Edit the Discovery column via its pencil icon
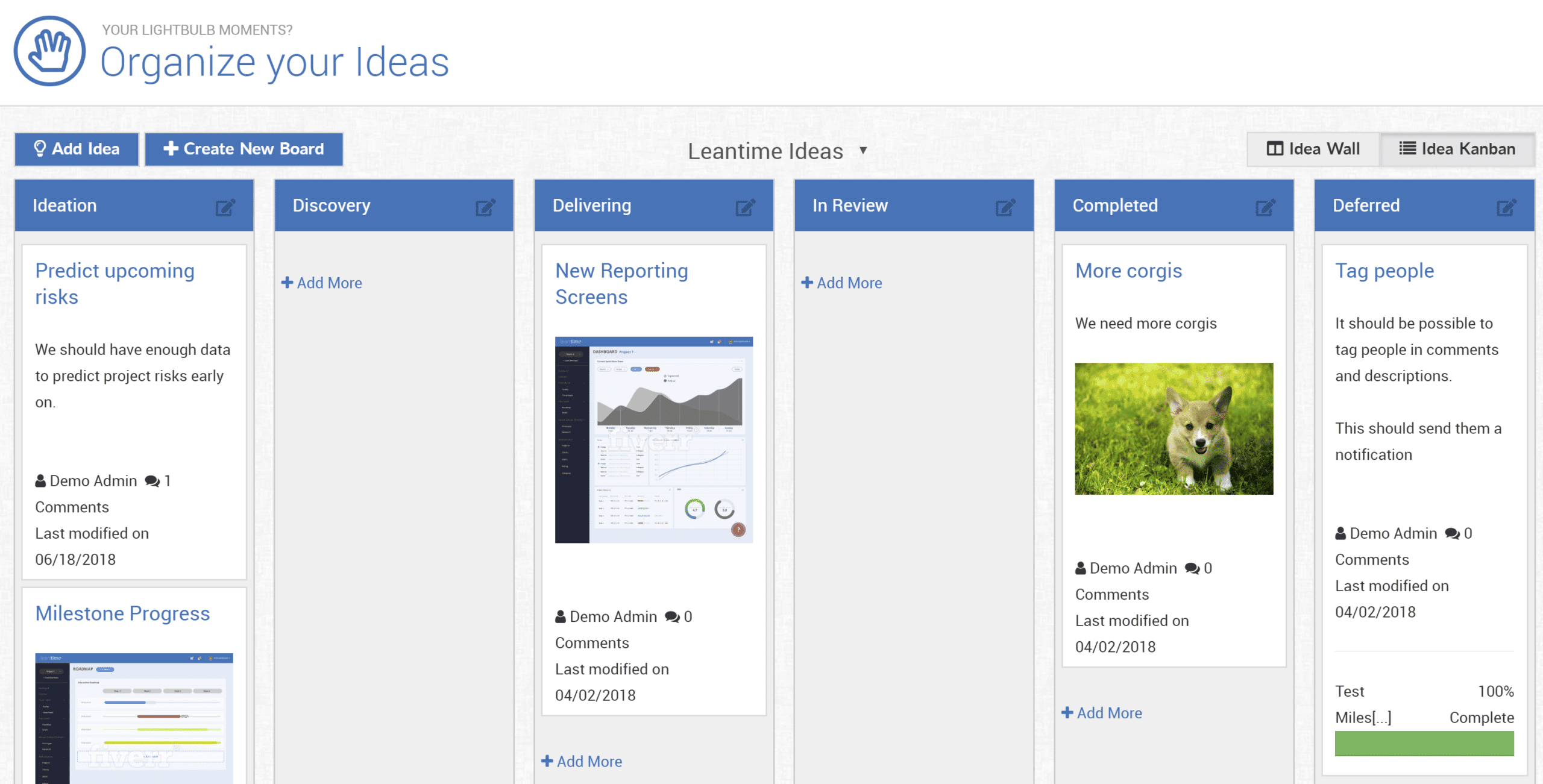Screen dimensions: 1543x784 tap(485, 207)
